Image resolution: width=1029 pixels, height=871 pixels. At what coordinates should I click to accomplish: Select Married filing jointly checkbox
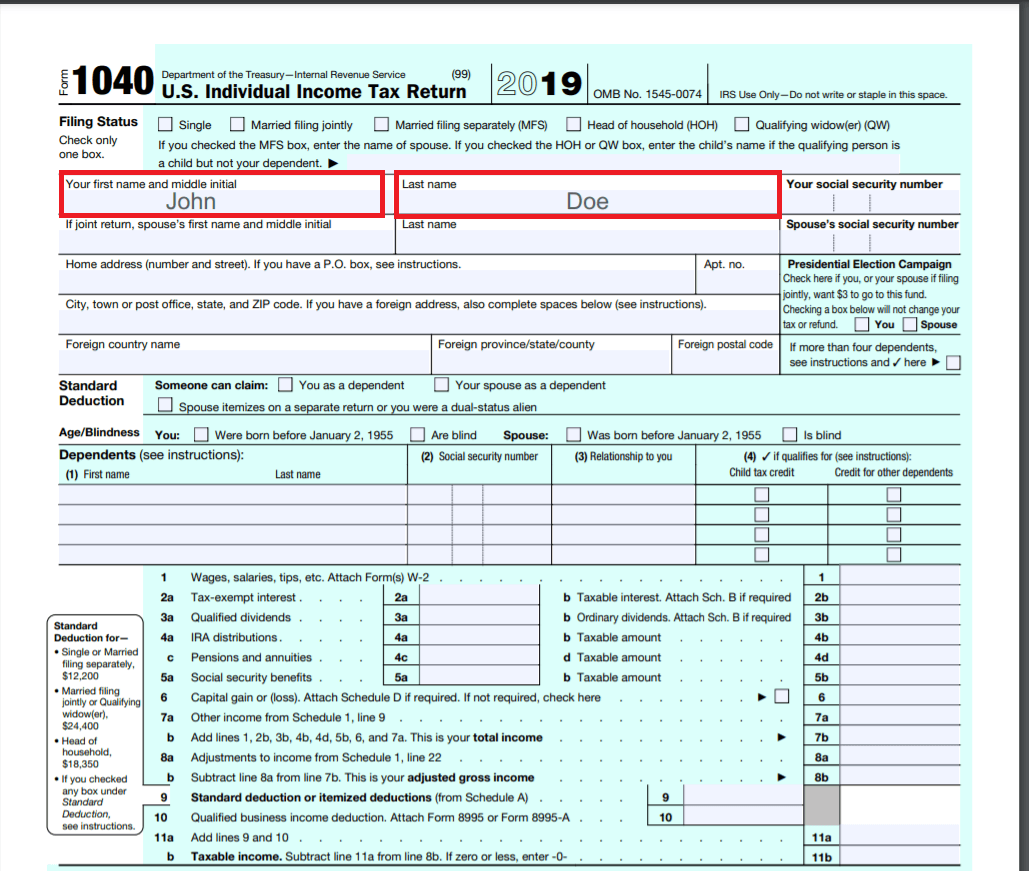pyautogui.click(x=237, y=125)
